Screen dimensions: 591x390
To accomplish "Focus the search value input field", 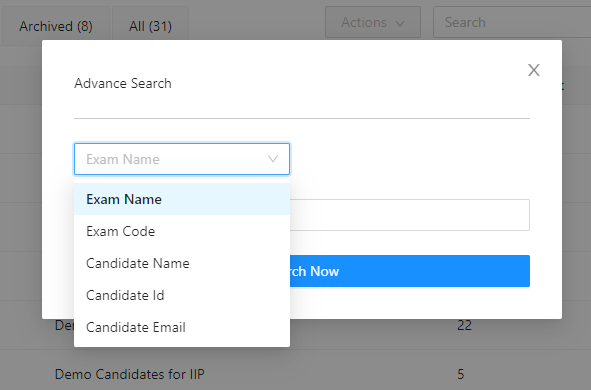I will coord(410,215).
